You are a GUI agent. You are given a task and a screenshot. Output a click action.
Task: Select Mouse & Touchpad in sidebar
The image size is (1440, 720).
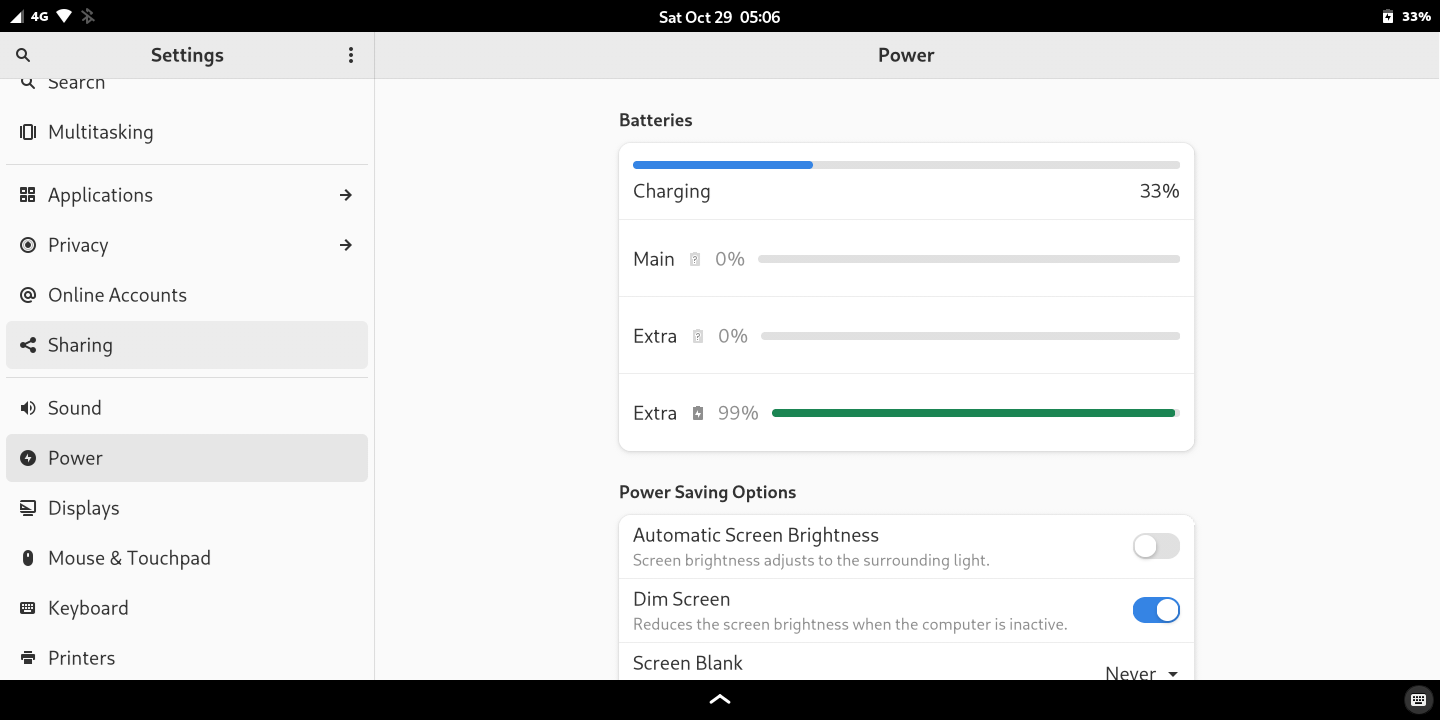coord(129,558)
